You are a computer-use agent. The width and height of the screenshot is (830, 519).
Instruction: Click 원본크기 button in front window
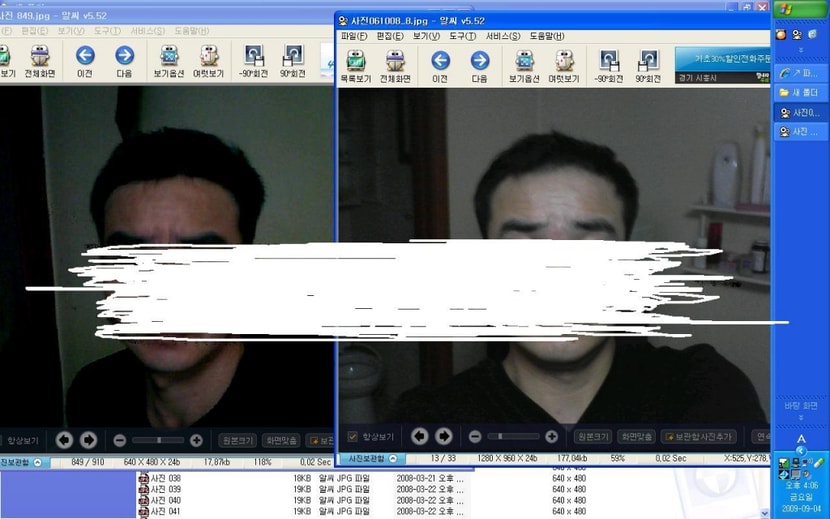593,436
